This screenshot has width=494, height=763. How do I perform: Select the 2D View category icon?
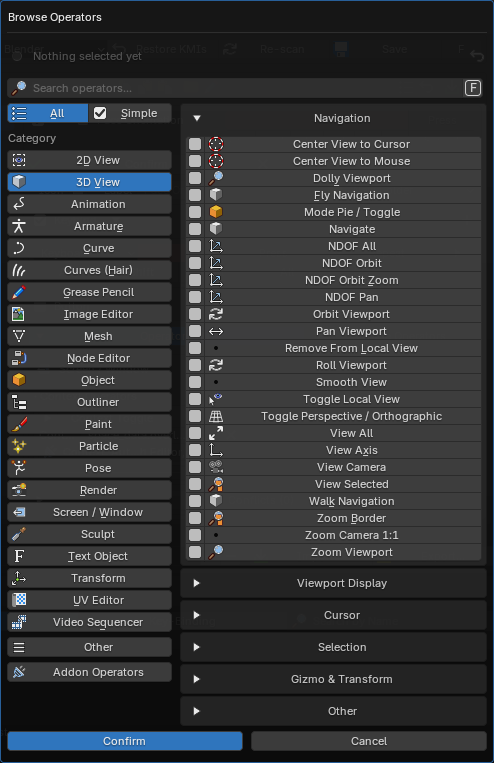[19, 160]
